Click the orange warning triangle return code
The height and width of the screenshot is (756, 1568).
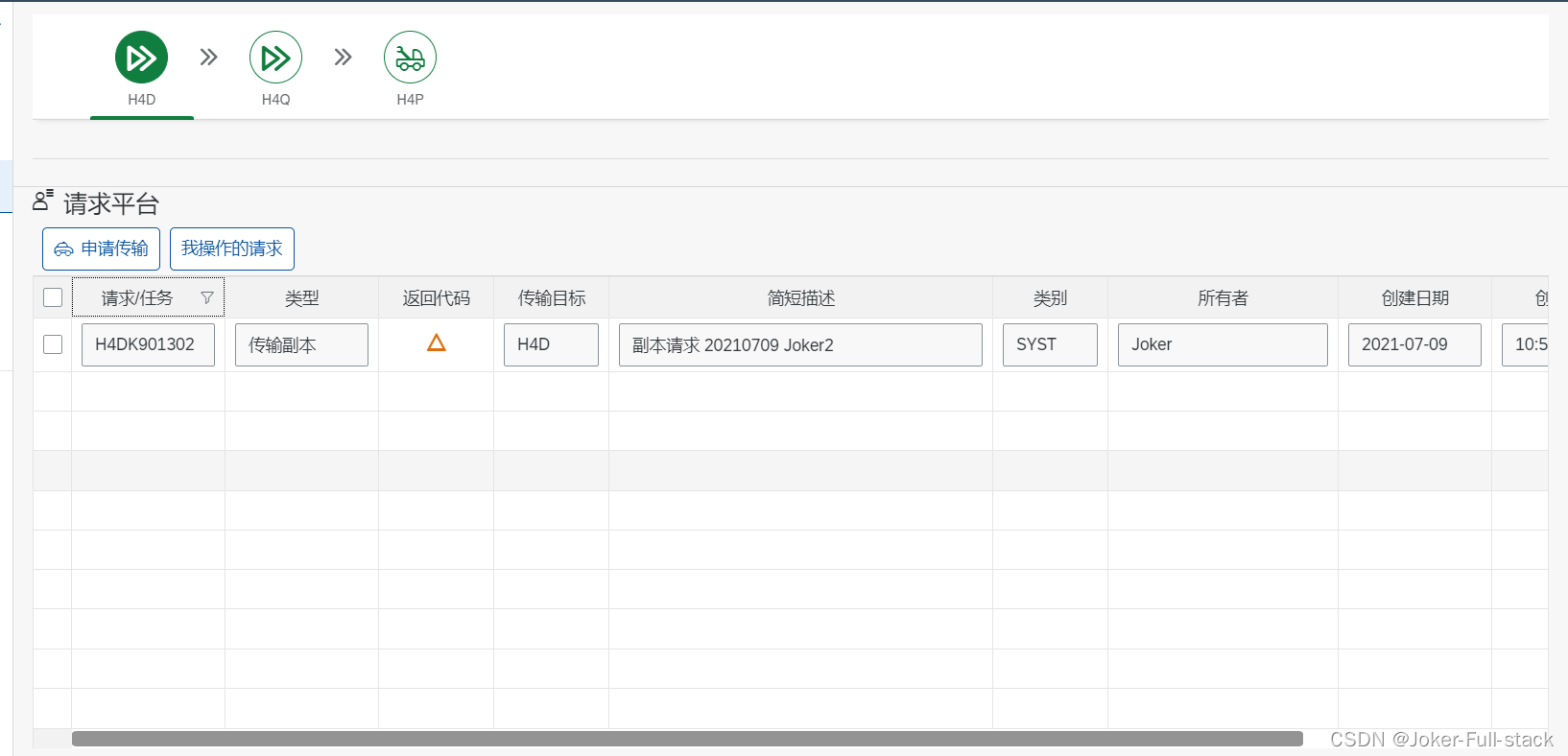tap(437, 343)
